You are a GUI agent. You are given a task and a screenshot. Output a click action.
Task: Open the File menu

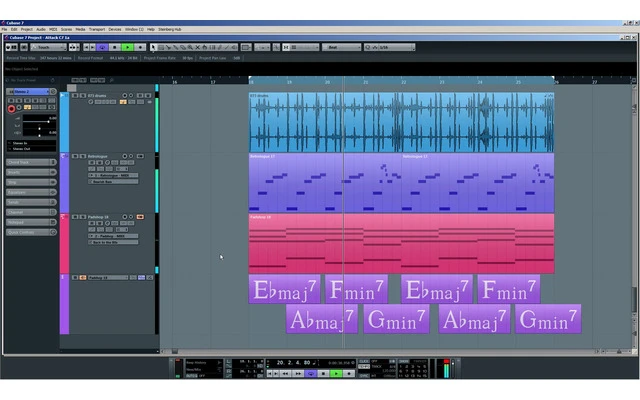pos(4,29)
